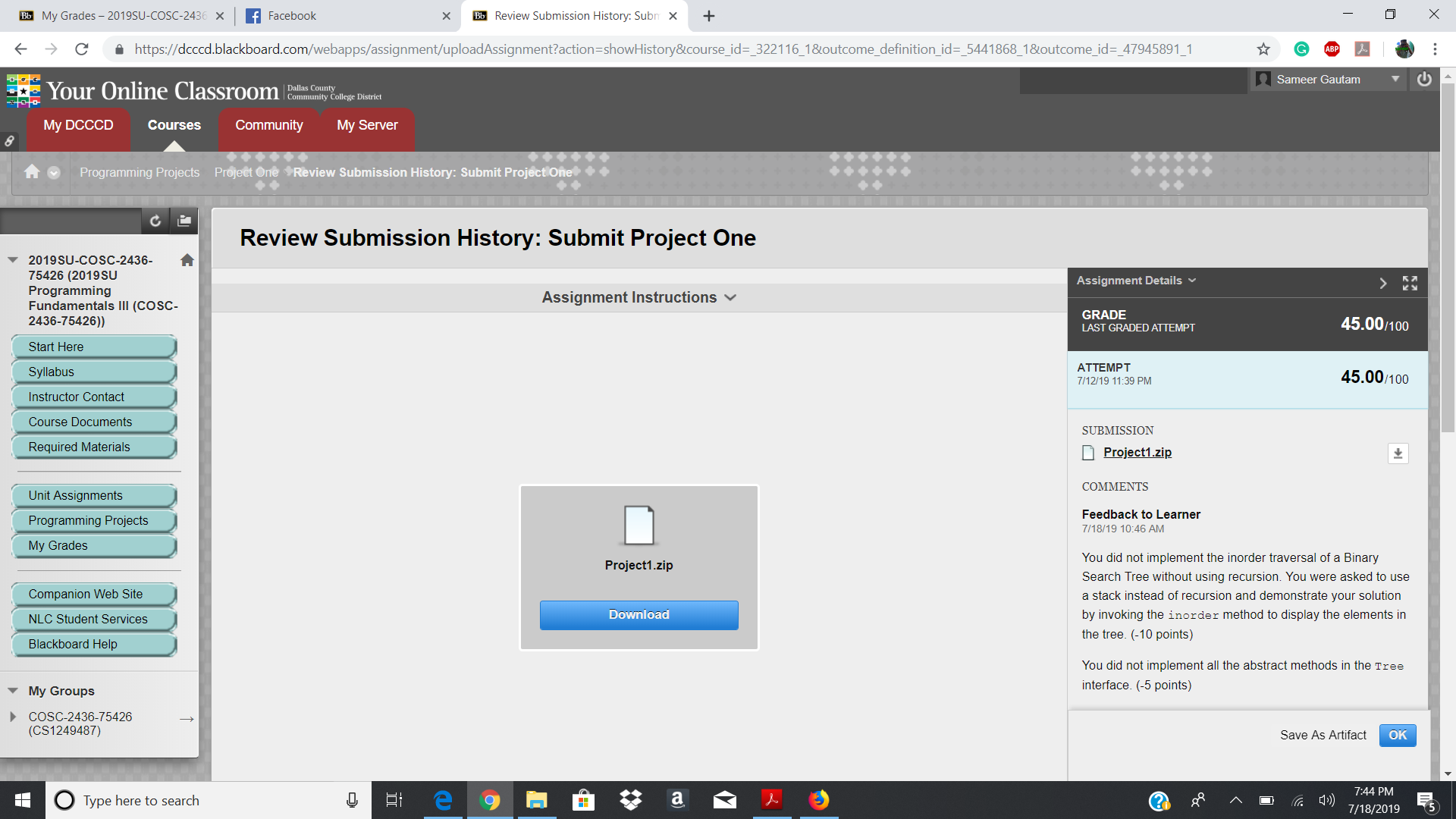
Task: Collapse the grading sidebar with arrow icon
Action: coord(1383,283)
